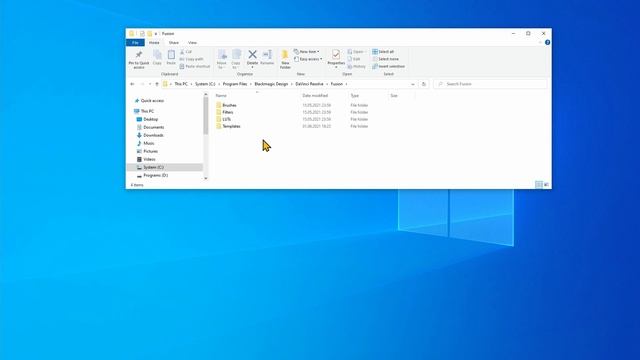Click Select all in the Select group

(x=383, y=52)
